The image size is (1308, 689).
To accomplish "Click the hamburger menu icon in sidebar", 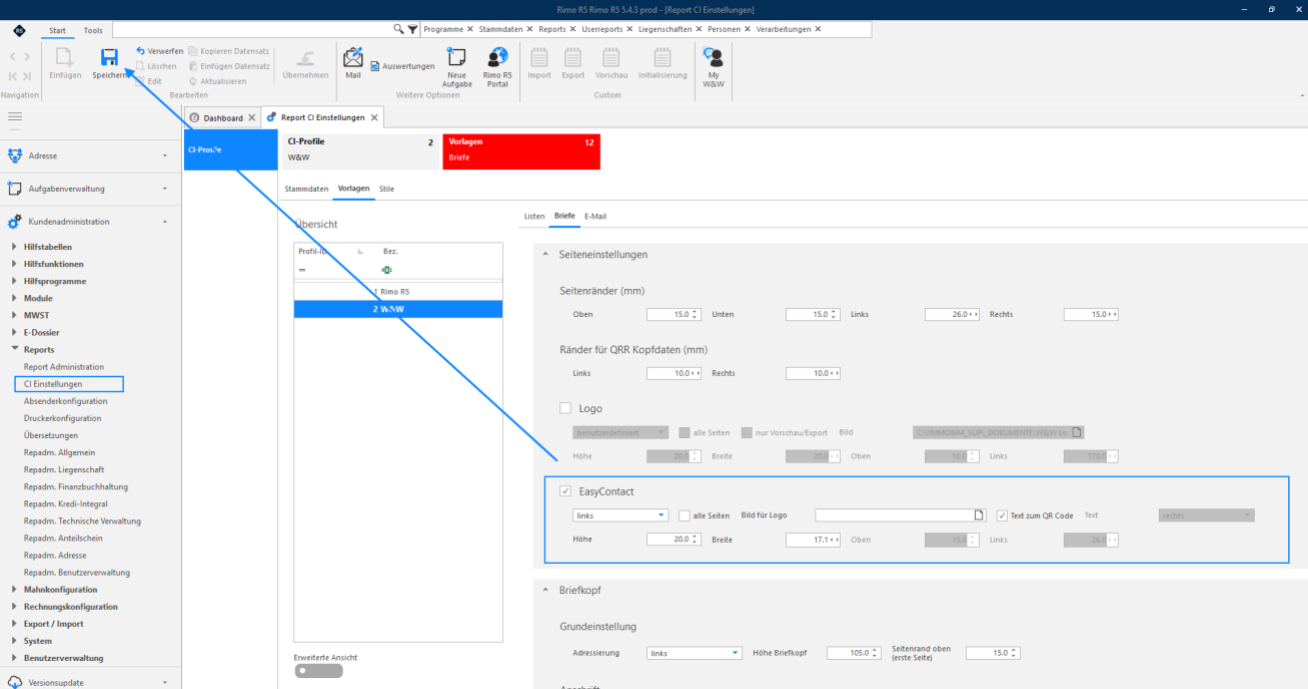I will click(x=15, y=118).
